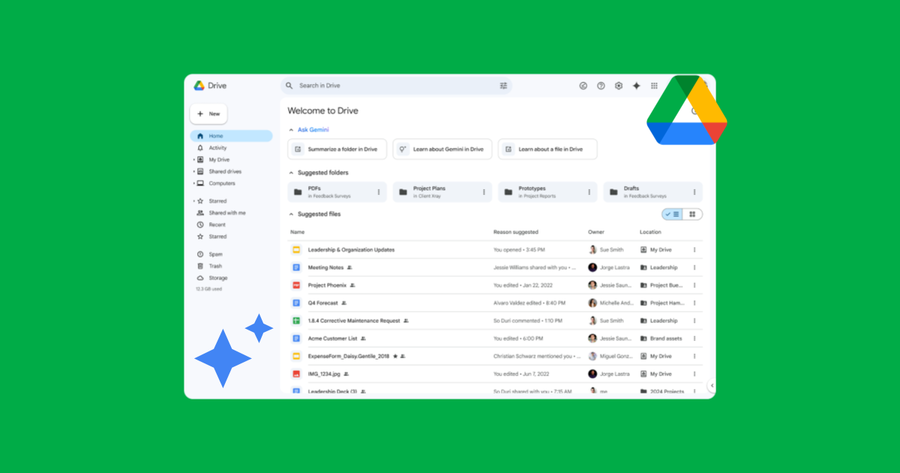Click the Name column header
The image size is (900, 473).
pyautogui.click(x=297, y=232)
